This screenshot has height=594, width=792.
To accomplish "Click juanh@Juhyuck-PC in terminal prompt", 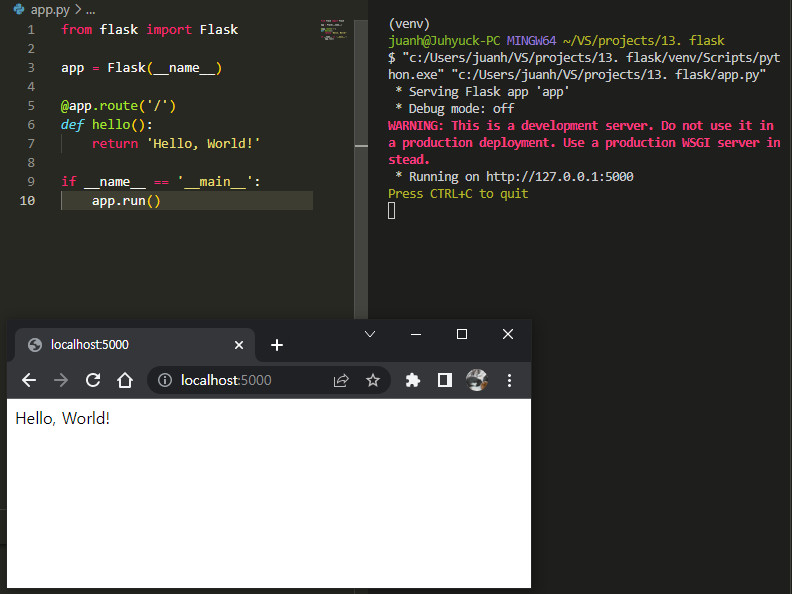I will pyautogui.click(x=444, y=40).
